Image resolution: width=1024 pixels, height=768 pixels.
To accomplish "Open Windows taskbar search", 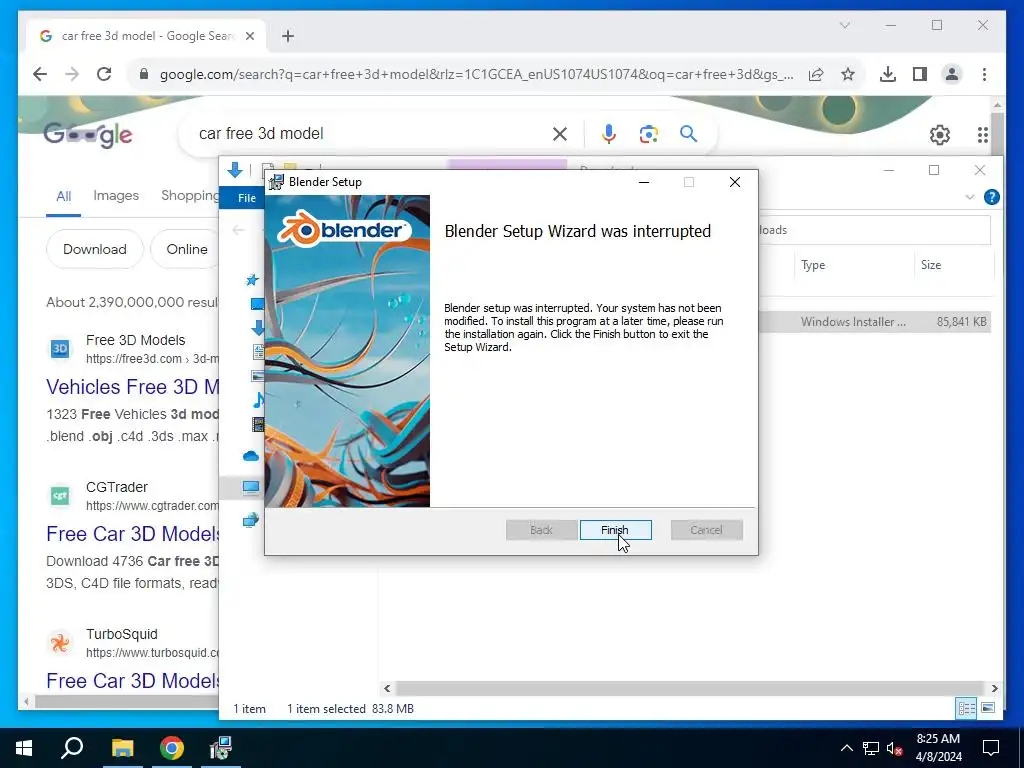I will tap(72, 748).
